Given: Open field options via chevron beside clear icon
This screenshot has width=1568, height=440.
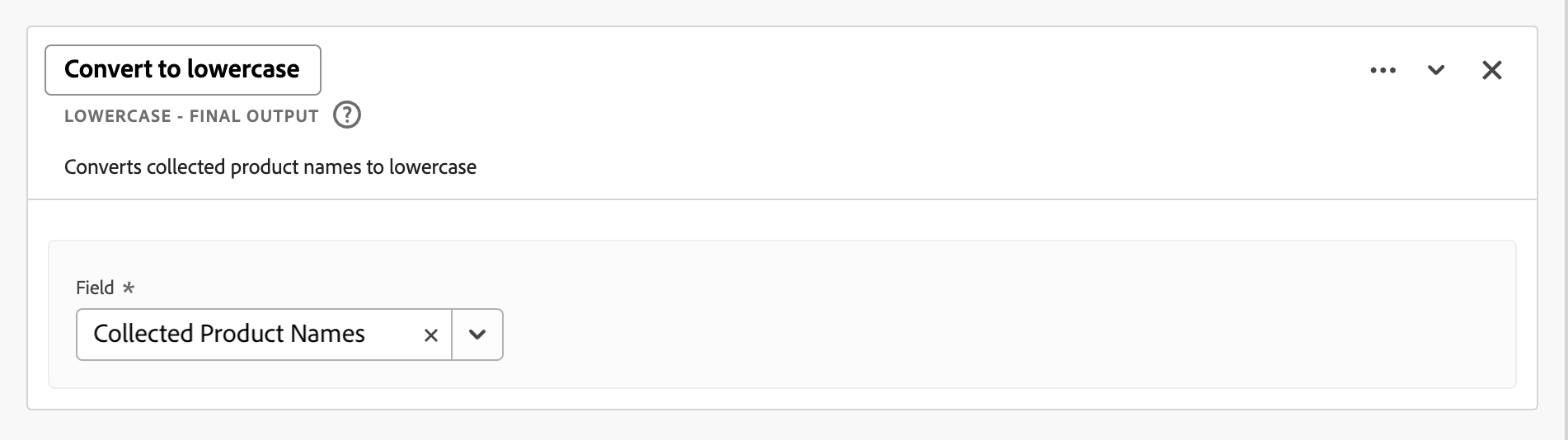Looking at the screenshot, I should [477, 335].
